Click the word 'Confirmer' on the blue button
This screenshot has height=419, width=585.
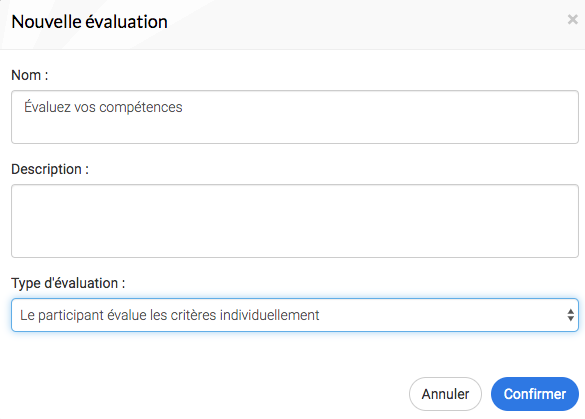point(535,394)
